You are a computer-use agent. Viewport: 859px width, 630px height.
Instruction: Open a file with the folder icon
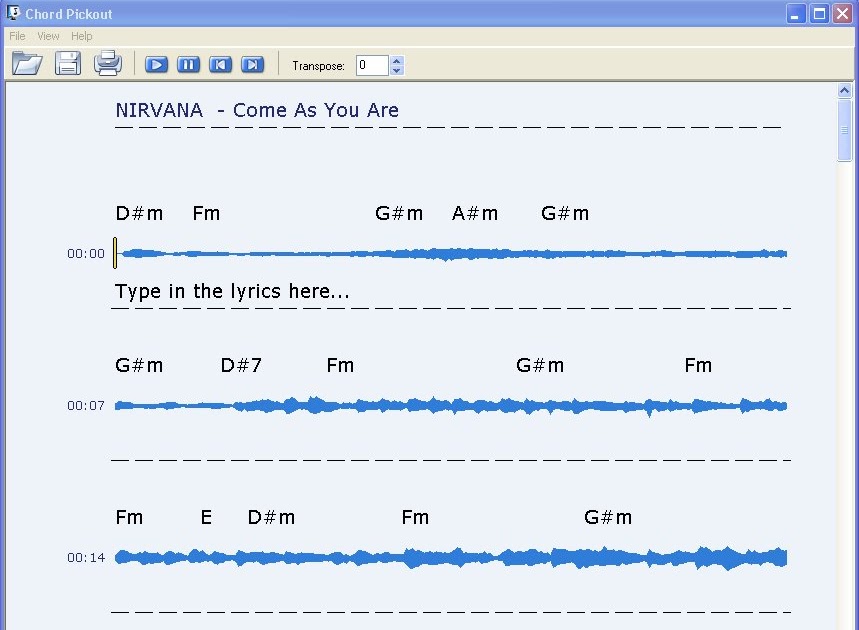27,64
